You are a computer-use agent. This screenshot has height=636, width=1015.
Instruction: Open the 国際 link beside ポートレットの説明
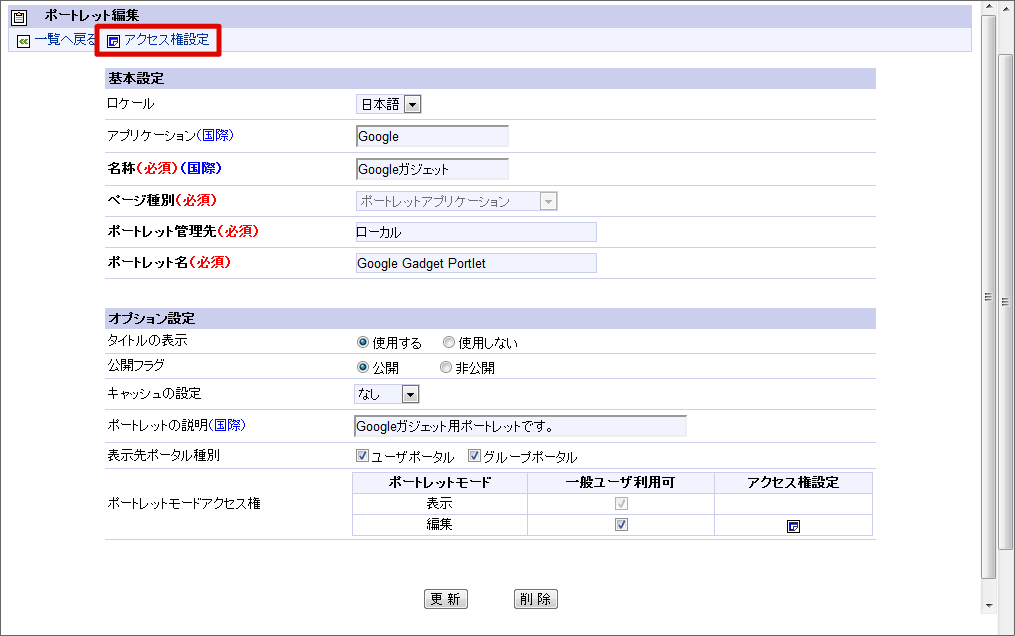[227, 425]
